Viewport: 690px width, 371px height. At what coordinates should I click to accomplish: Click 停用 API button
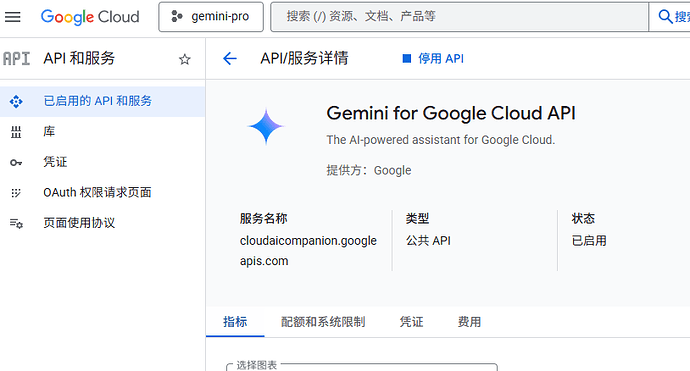click(x=433, y=59)
